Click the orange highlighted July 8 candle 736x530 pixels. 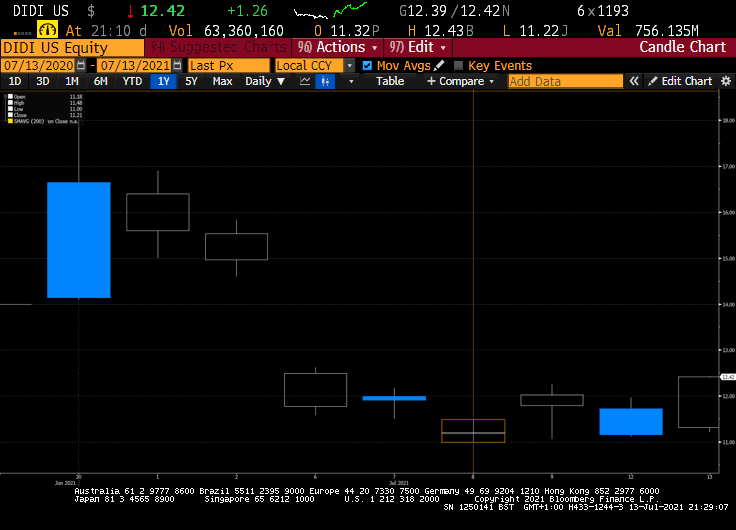point(473,431)
